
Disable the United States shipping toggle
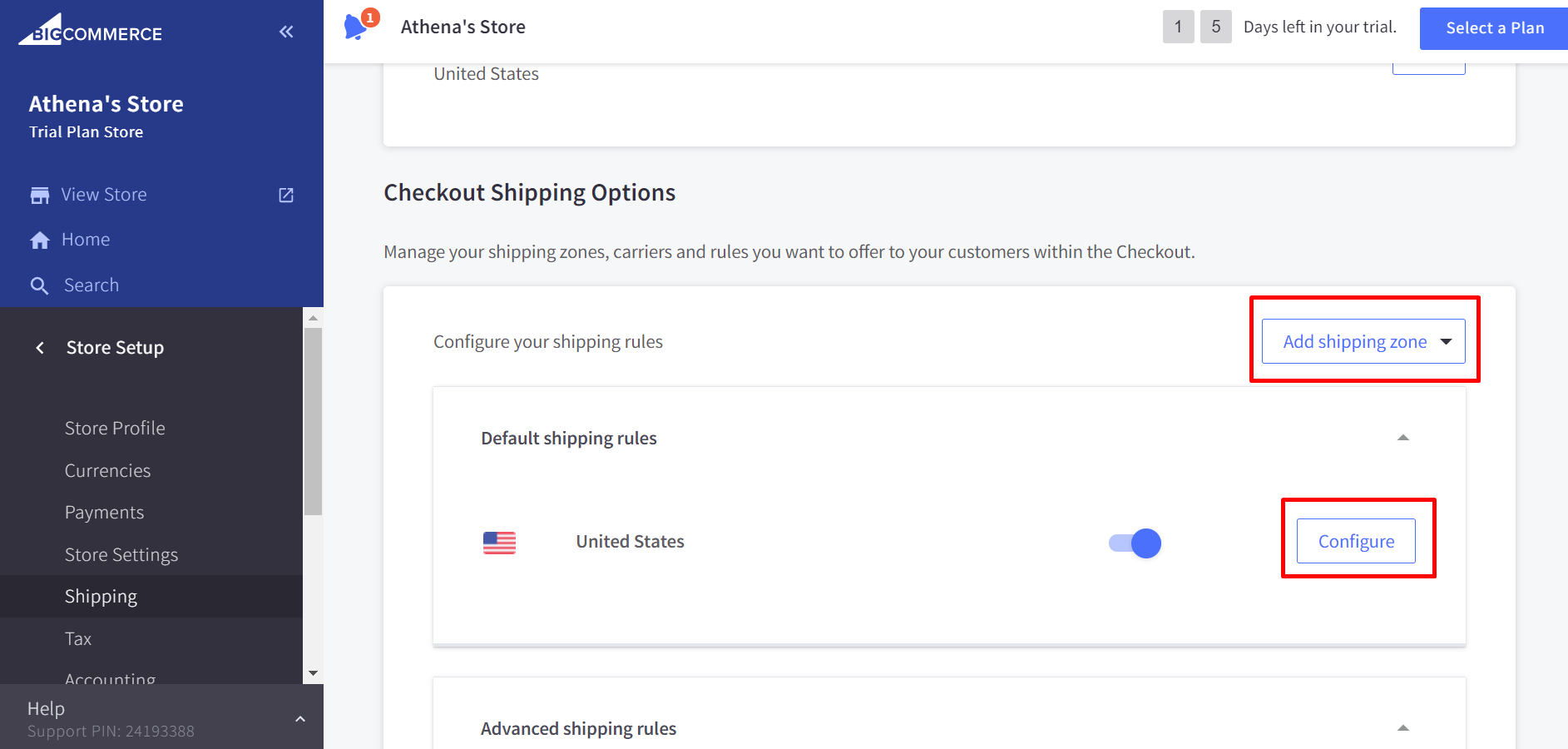tap(1135, 543)
